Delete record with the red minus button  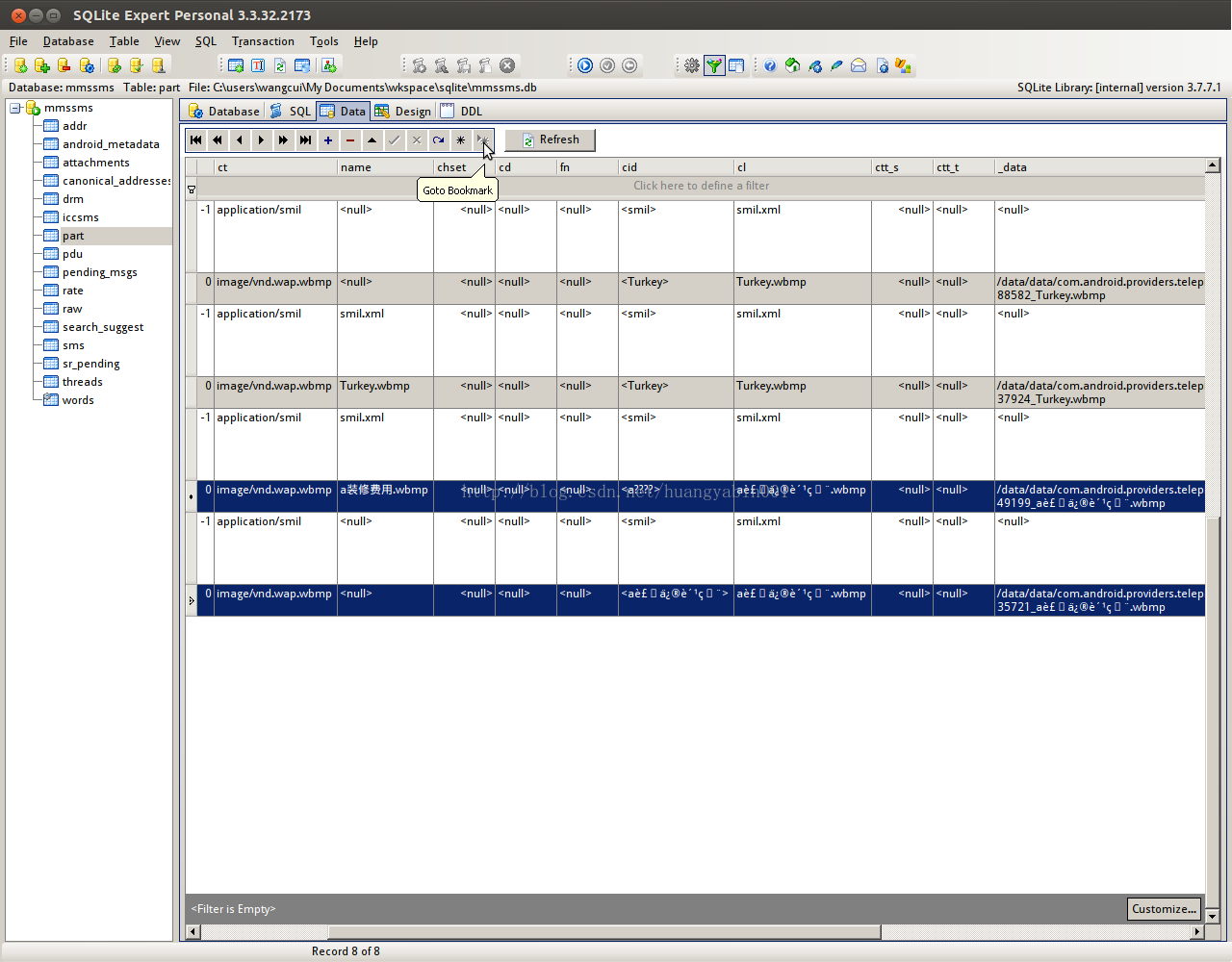(349, 140)
